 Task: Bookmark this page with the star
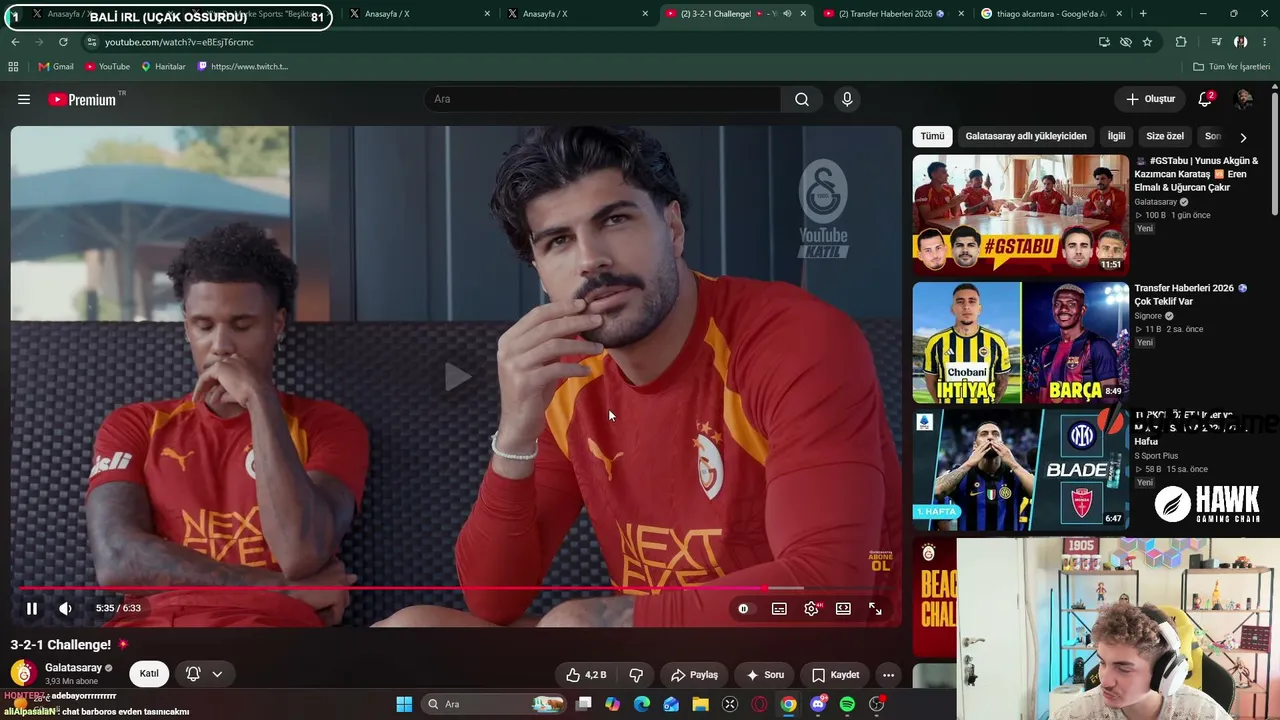point(1147,42)
